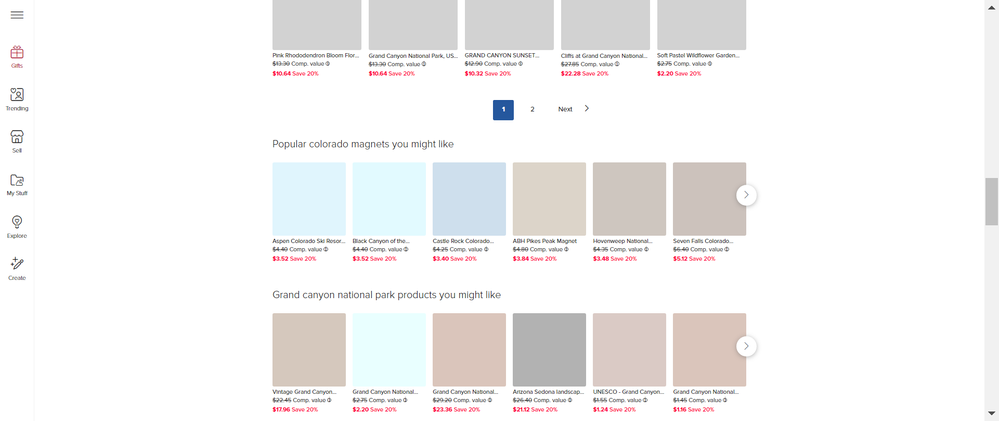
Task: Open the Seven Falls Colorado magnet image
Action: (709, 199)
